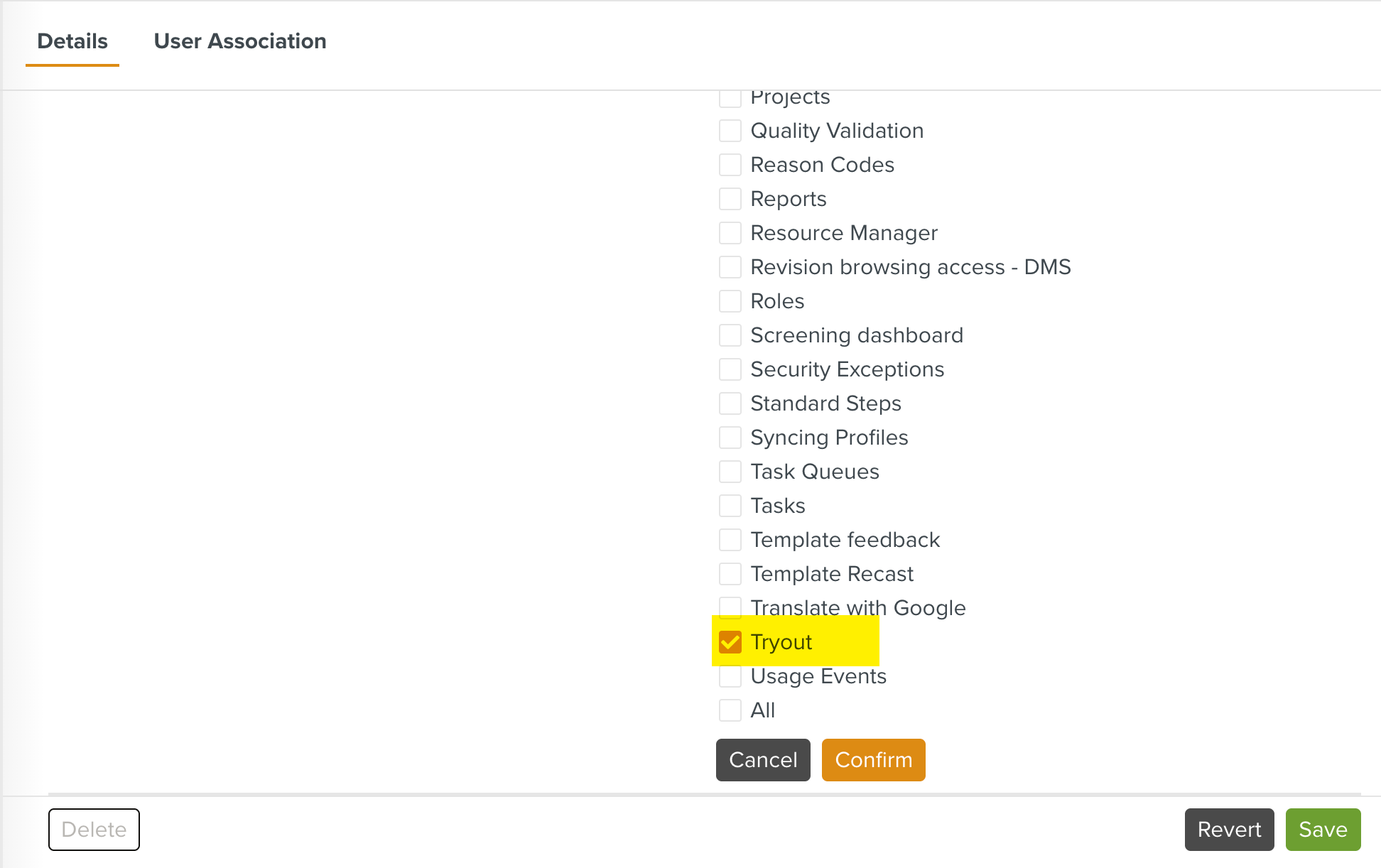Uncheck the Tryout checkbox

[x=730, y=642]
